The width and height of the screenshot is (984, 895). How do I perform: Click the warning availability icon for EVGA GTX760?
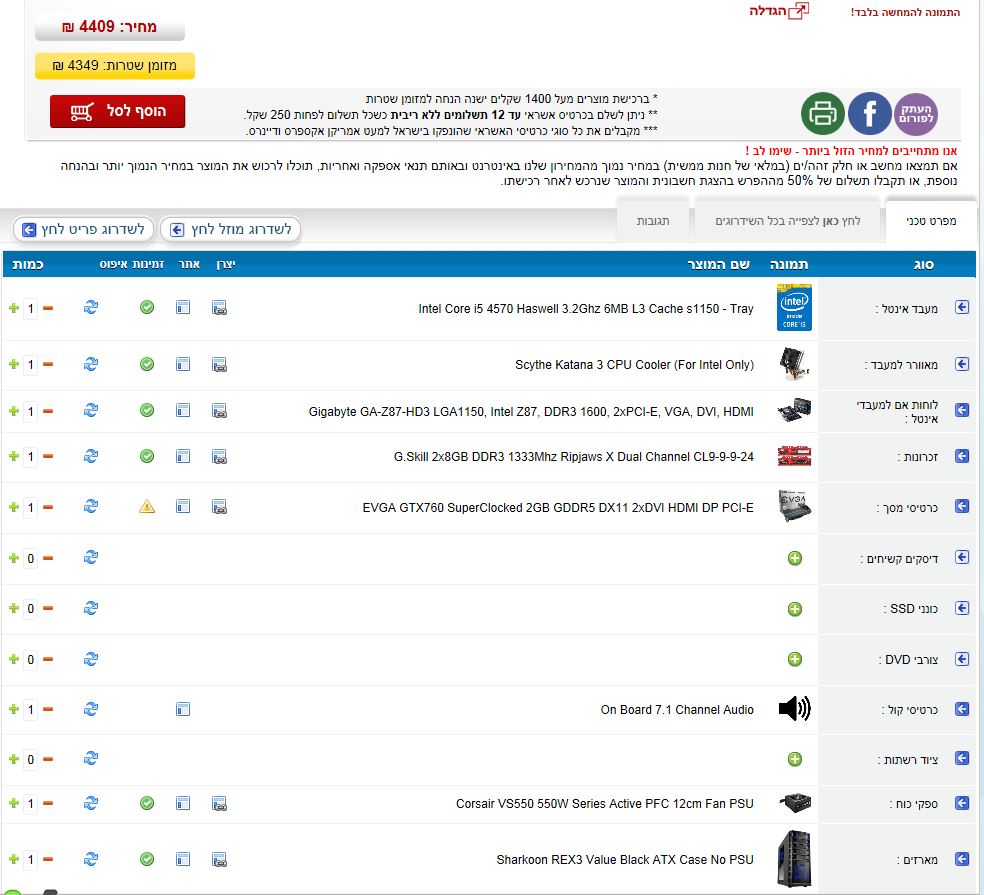point(147,507)
